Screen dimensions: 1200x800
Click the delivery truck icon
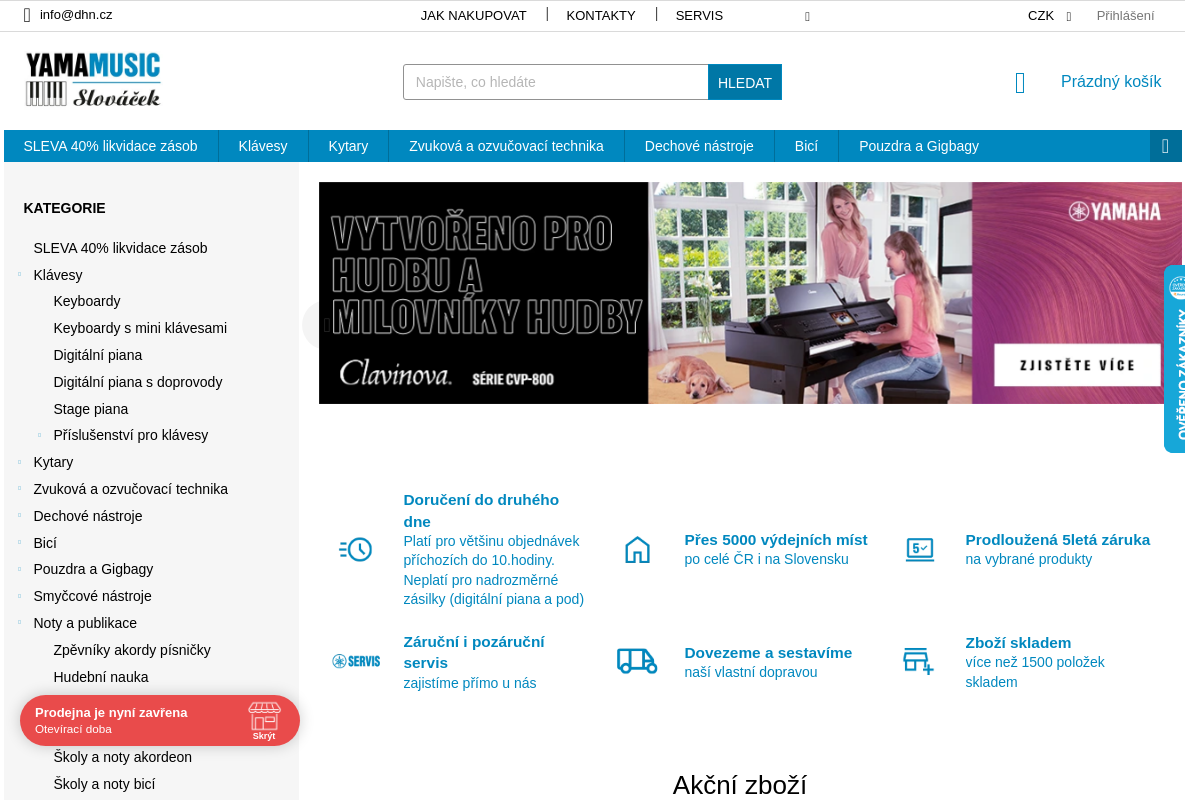[637, 661]
